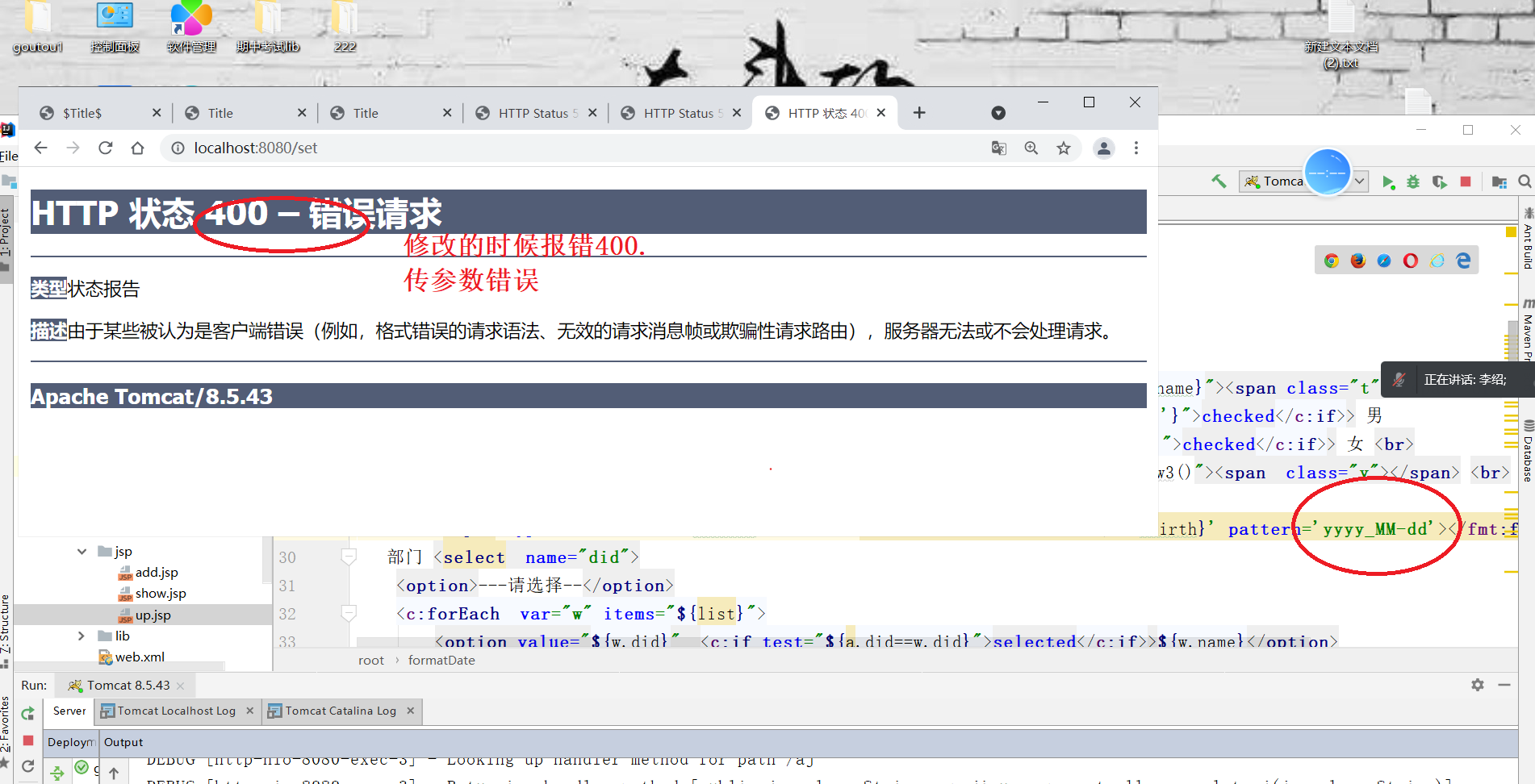Reload the localhost:8080/set page
Screen dimensions: 1535x784
click(105, 148)
